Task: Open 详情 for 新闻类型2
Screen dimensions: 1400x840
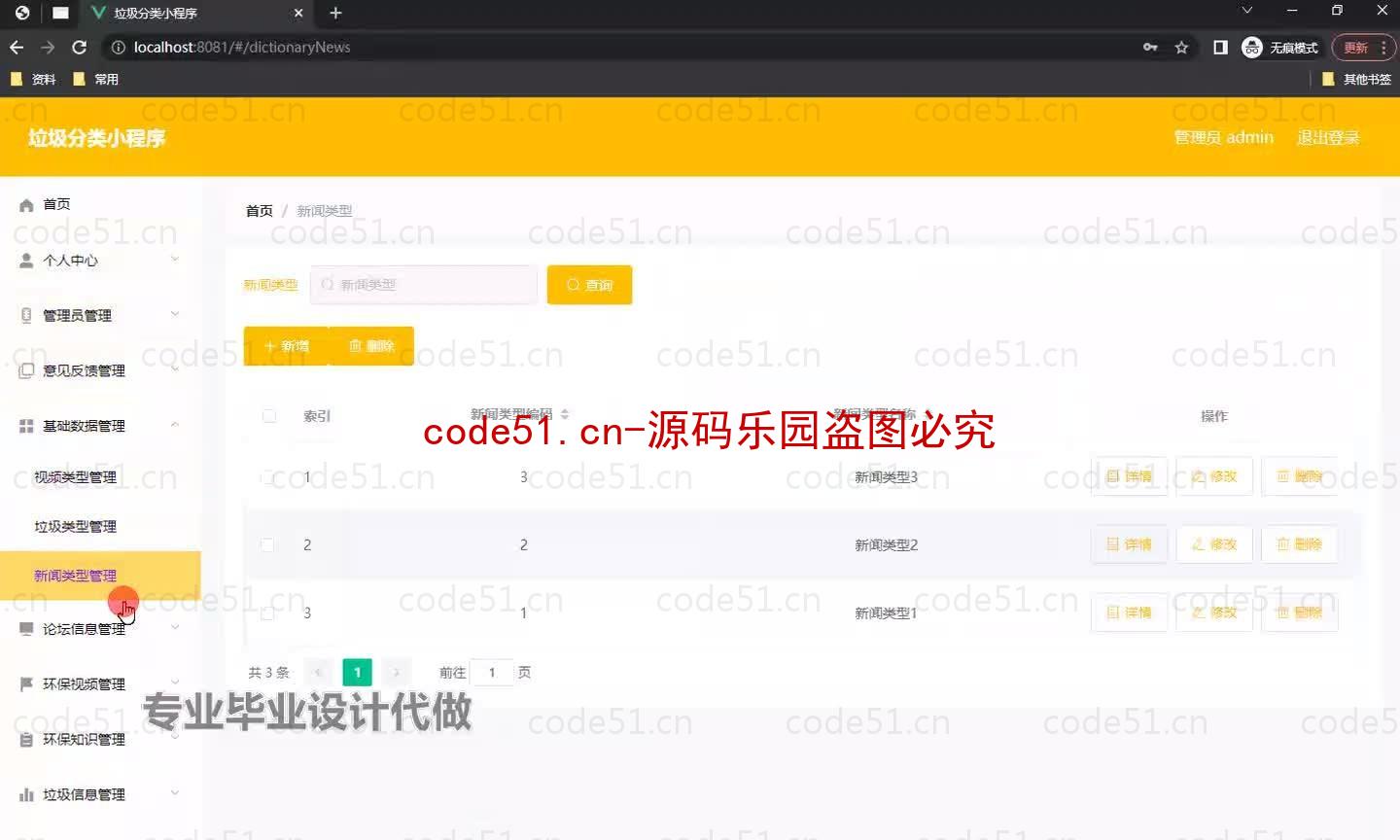Action: (1129, 544)
